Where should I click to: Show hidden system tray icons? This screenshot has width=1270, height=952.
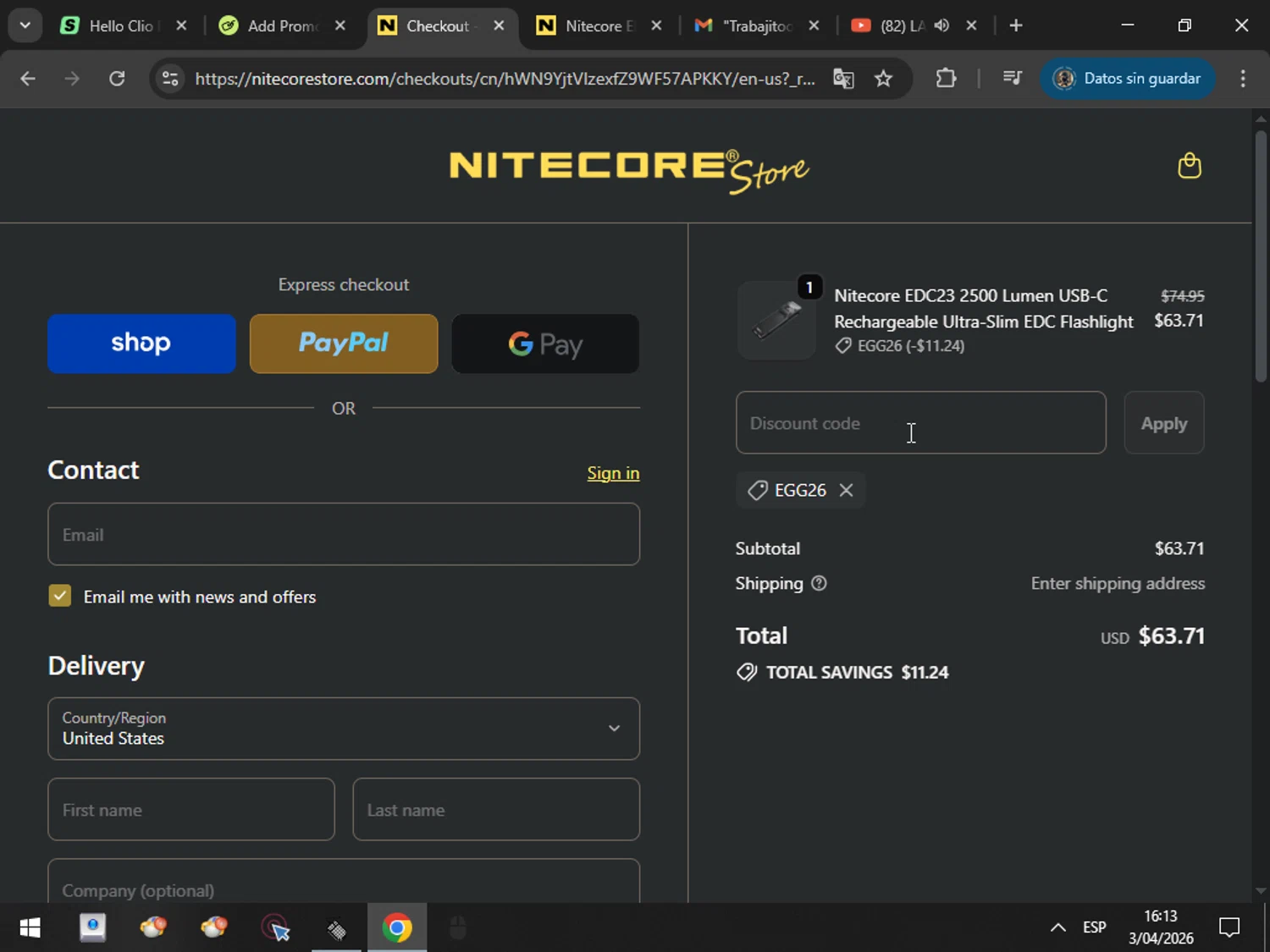(x=1057, y=928)
